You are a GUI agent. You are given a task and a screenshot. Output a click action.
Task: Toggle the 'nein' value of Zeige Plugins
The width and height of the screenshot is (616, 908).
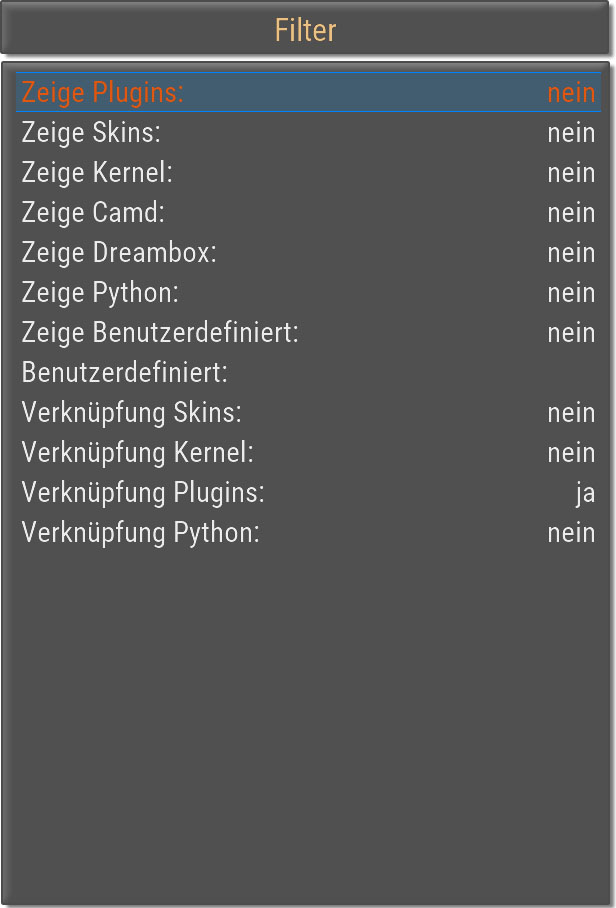pos(571,93)
